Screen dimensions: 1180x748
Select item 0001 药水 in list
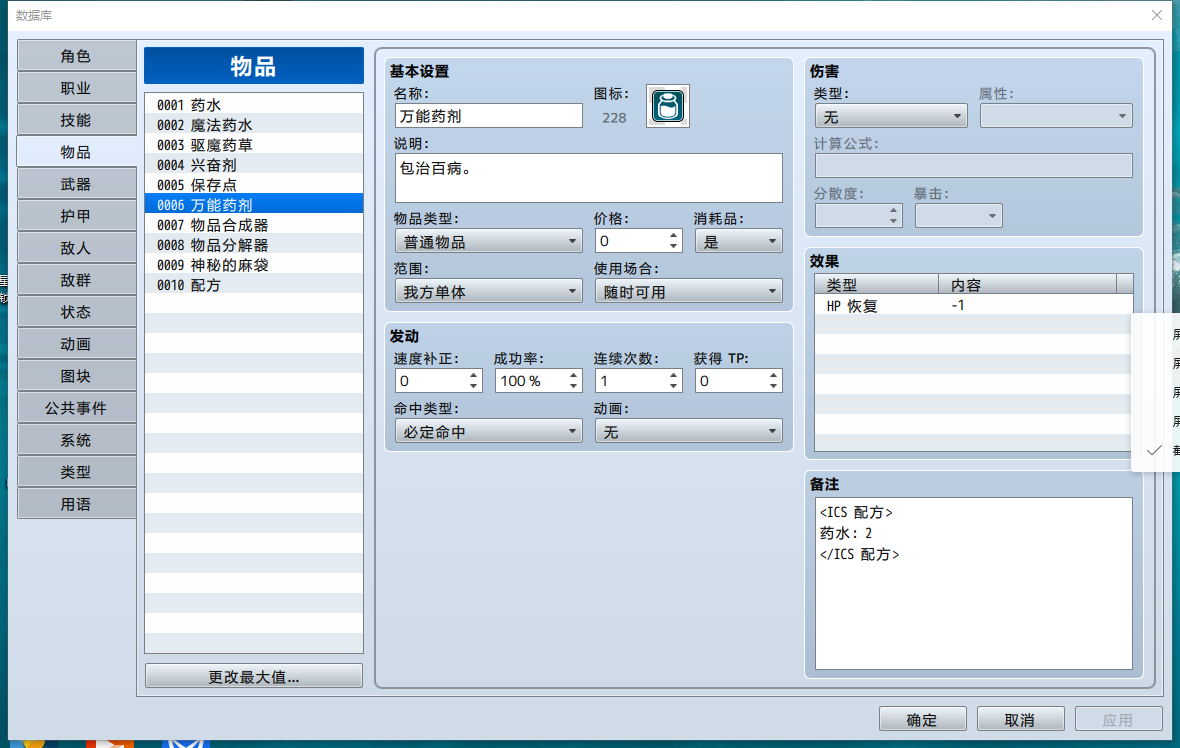point(254,105)
